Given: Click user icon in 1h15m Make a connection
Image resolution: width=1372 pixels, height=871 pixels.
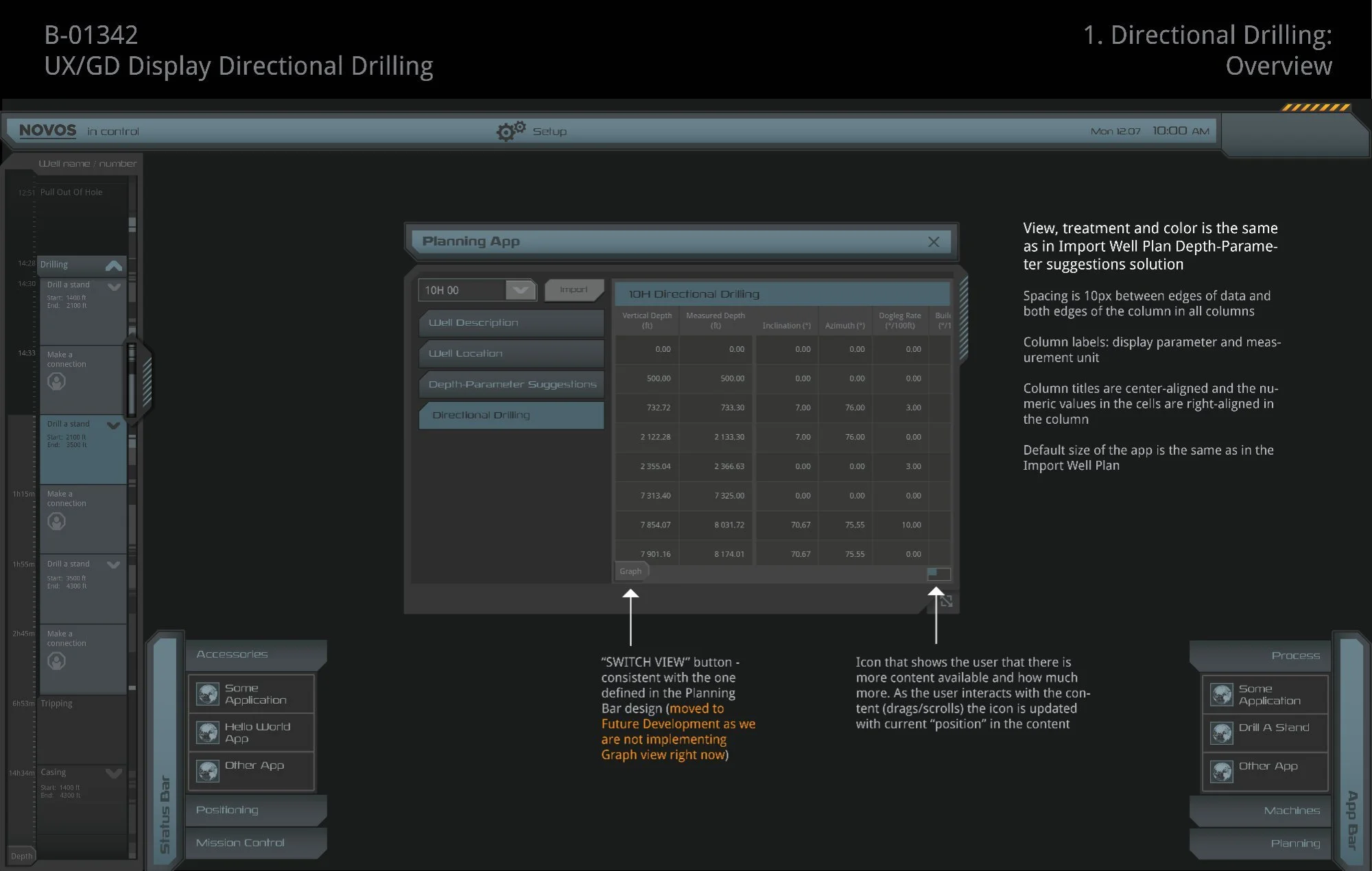Looking at the screenshot, I should pos(56,521).
